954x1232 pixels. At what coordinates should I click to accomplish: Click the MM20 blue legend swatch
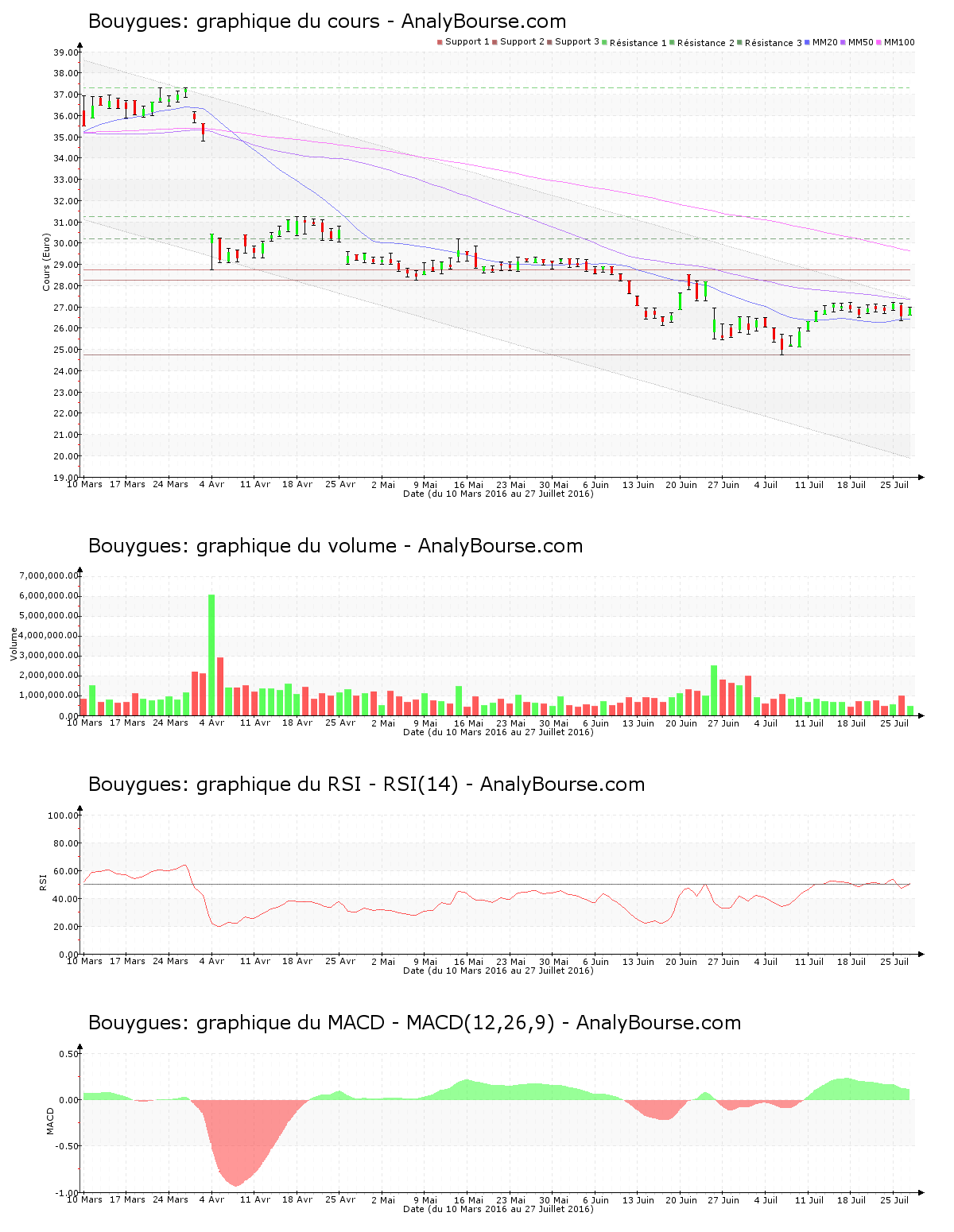coord(809,42)
